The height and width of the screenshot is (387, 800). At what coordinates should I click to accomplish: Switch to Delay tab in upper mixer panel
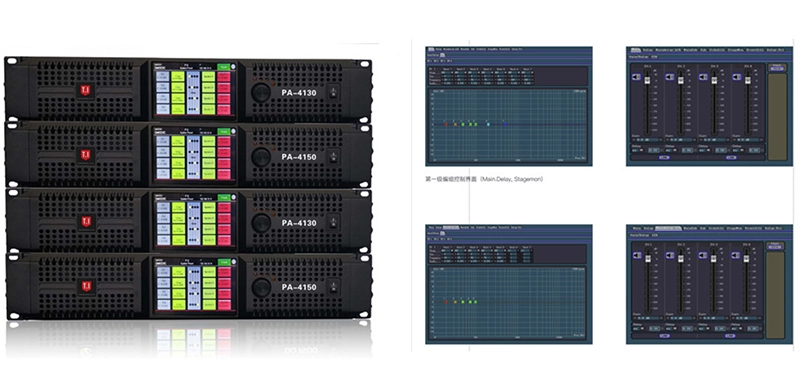click(x=648, y=50)
